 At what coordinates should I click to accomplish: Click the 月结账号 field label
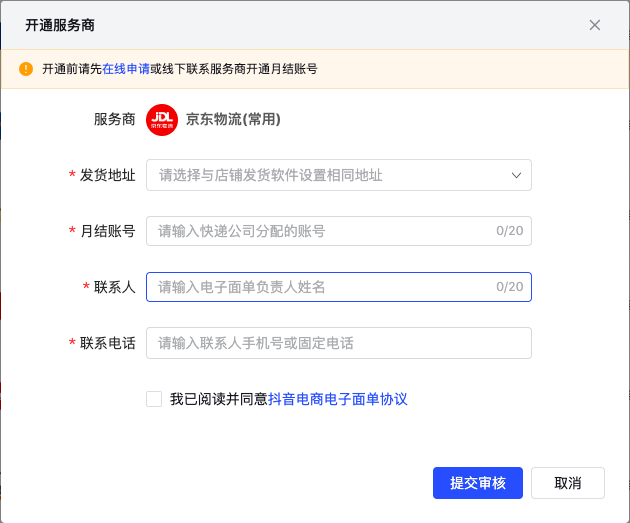click(x=108, y=231)
